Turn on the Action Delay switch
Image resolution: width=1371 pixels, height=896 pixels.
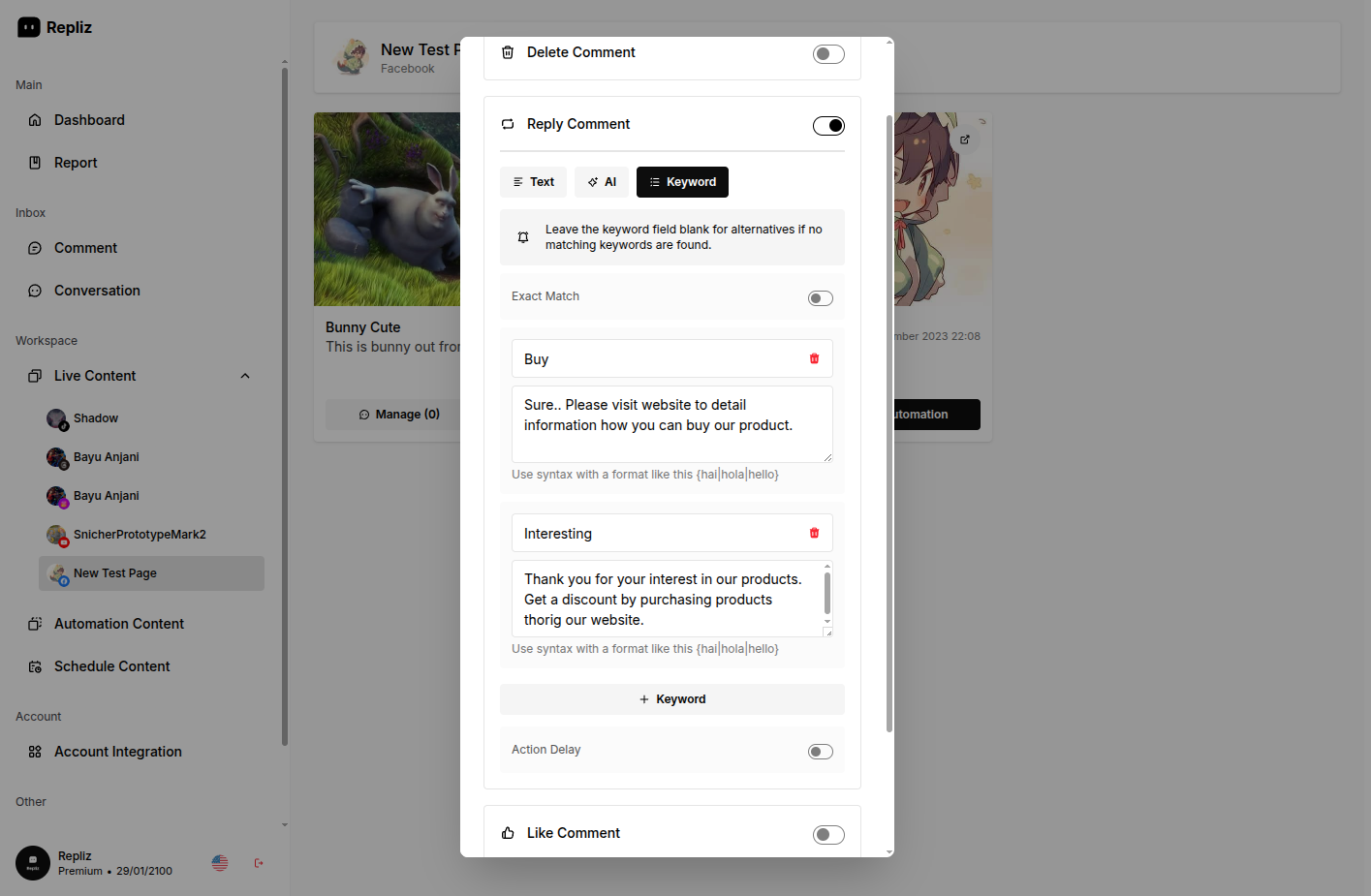point(821,752)
